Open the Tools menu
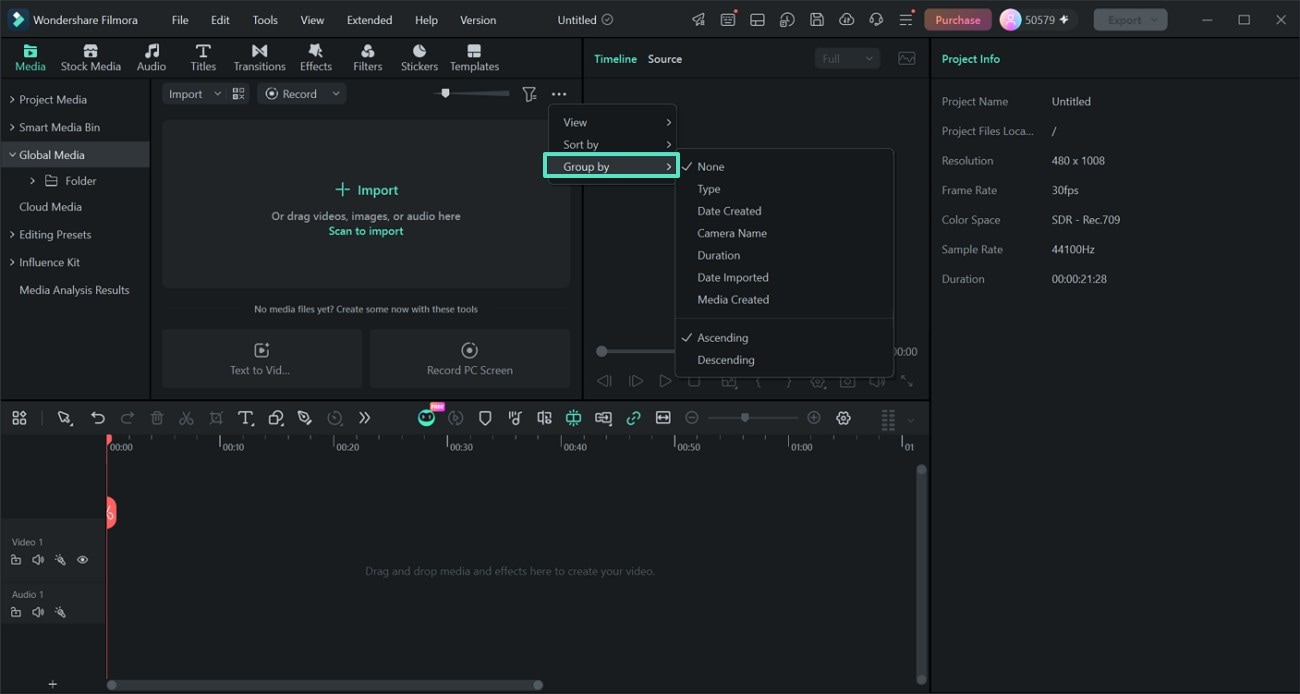1300x694 pixels. (x=265, y=20)
